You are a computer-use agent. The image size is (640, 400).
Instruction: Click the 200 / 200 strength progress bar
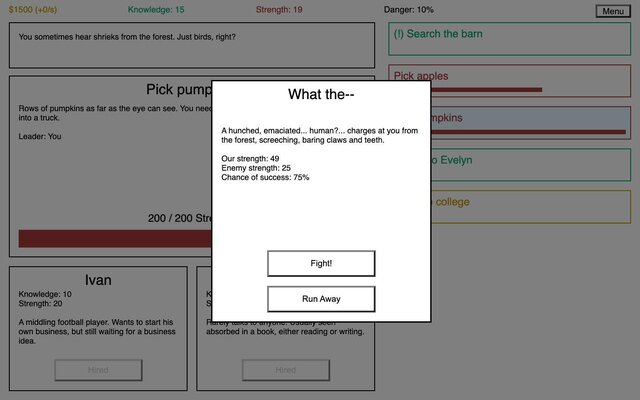(x=115, y=239)
